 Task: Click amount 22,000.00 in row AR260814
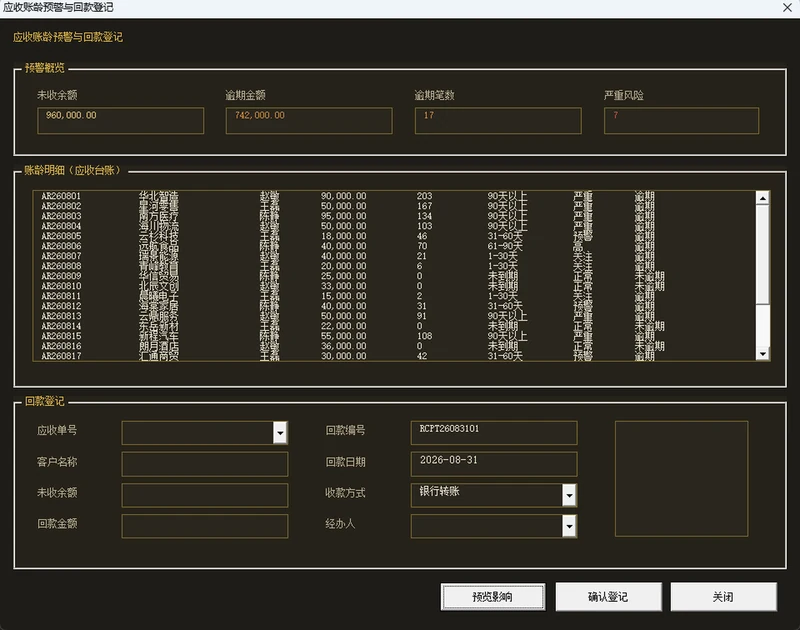(343, 326)
